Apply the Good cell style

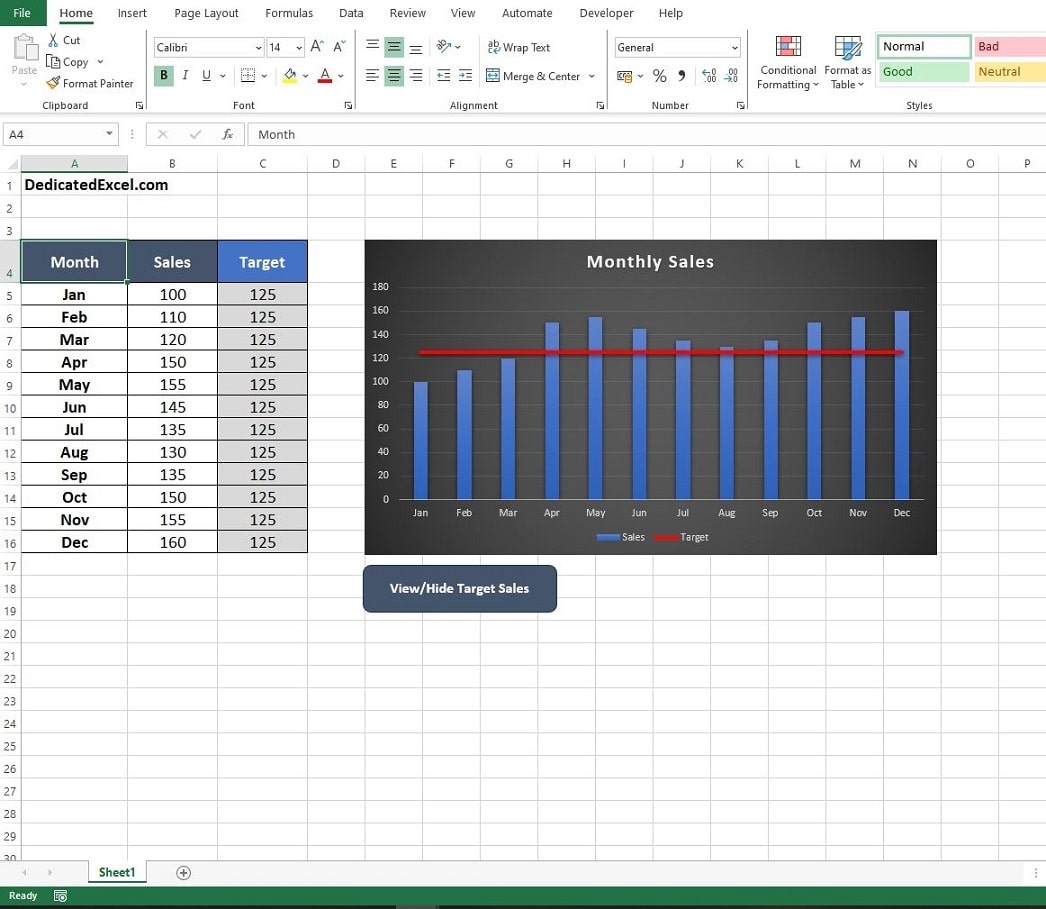[x=923, y=71]
